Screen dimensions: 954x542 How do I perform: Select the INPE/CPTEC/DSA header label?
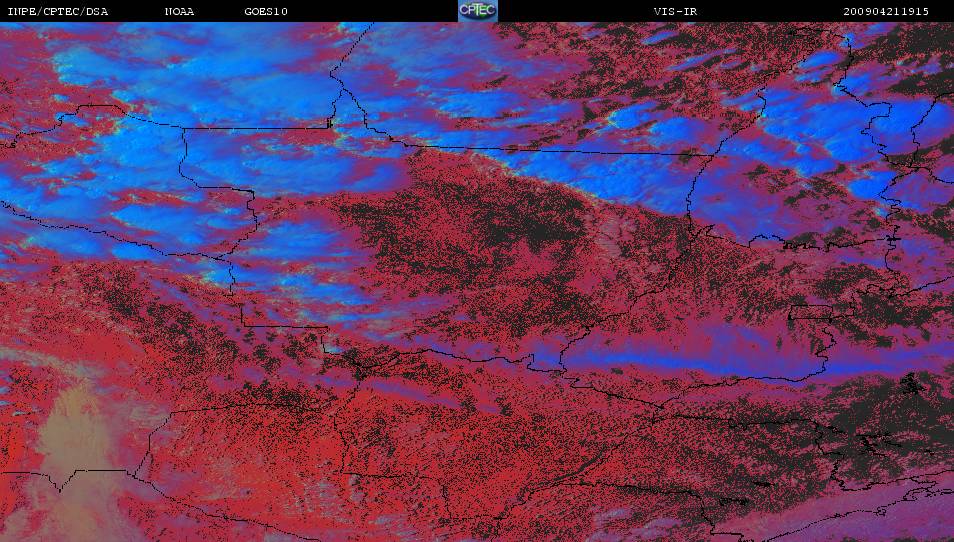(x=58, y=12)
